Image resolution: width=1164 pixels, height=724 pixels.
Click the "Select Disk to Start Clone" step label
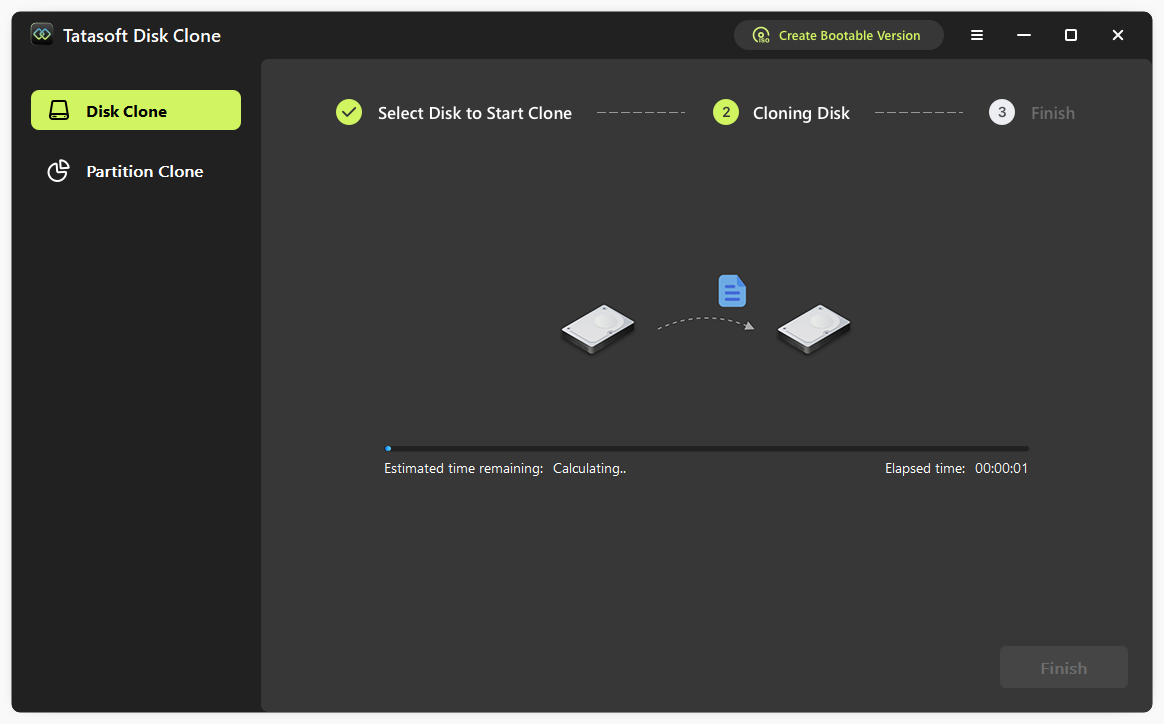pos(475,113)
